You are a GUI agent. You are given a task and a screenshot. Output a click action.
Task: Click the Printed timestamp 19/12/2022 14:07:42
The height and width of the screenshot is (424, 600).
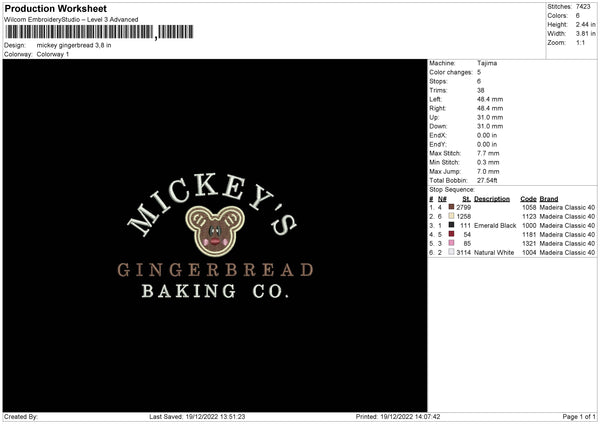click(410, 417)
